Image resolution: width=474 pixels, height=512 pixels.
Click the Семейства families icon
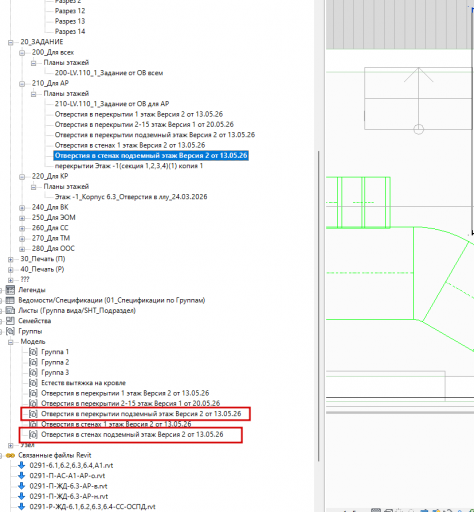10,321
